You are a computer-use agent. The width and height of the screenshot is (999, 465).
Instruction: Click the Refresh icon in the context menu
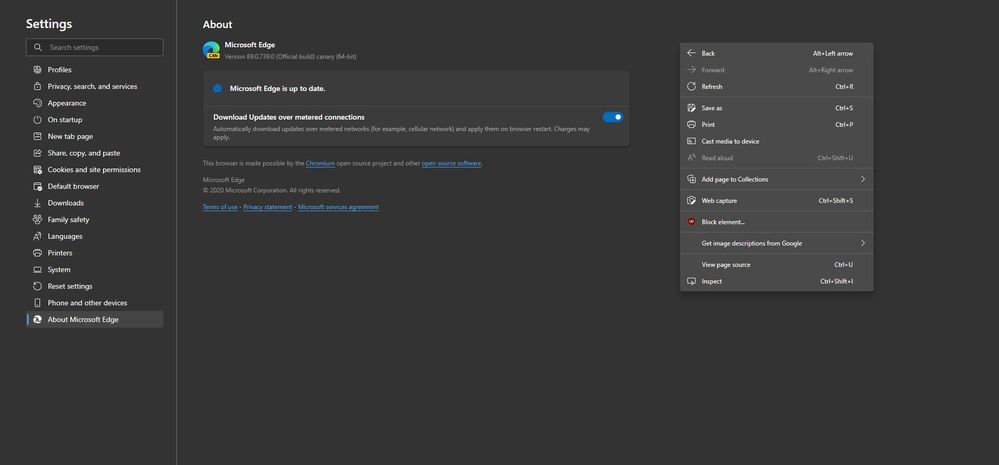(x=691, y=86)
